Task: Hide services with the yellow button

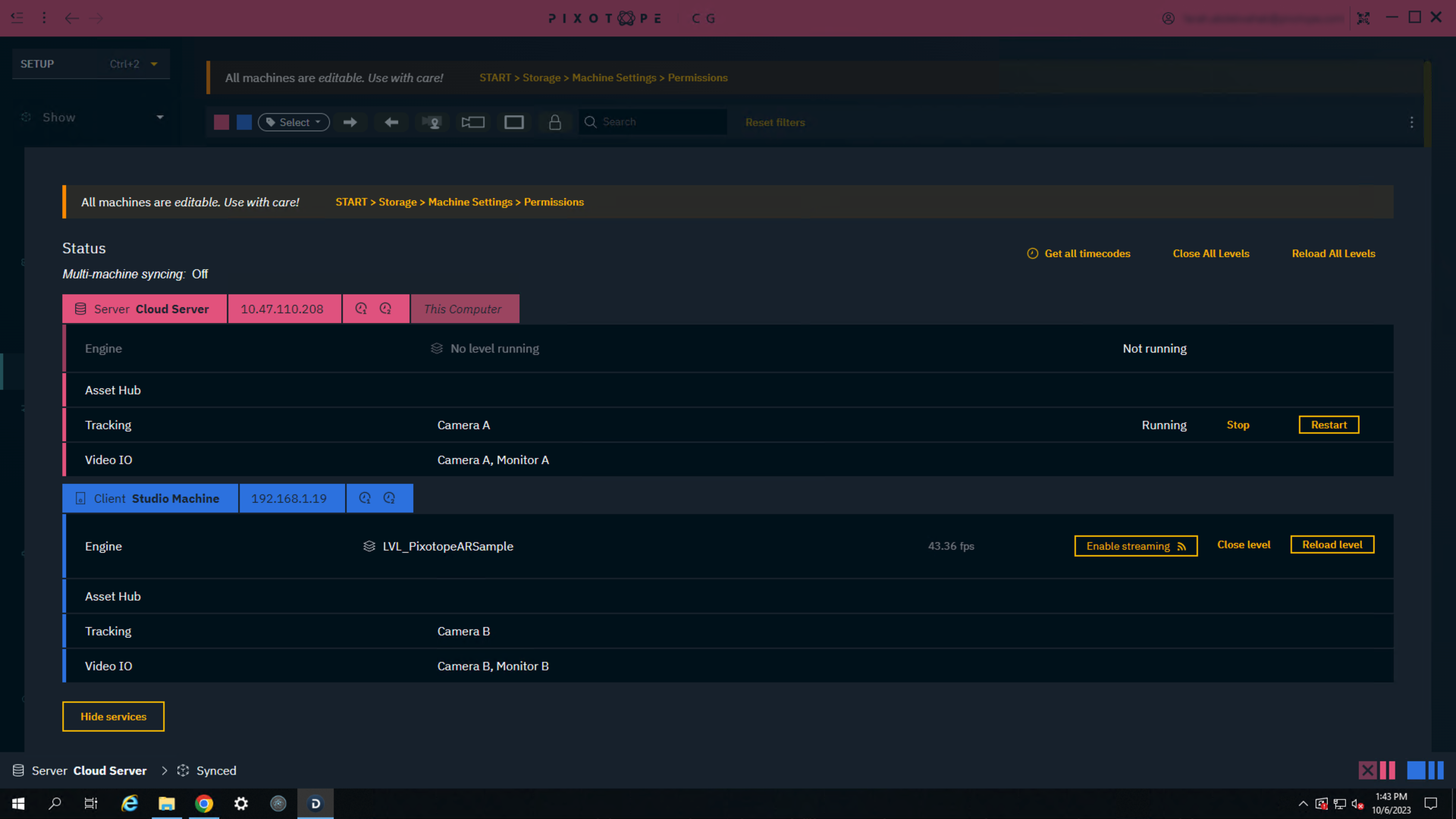Action: click(x=113, y=716)
